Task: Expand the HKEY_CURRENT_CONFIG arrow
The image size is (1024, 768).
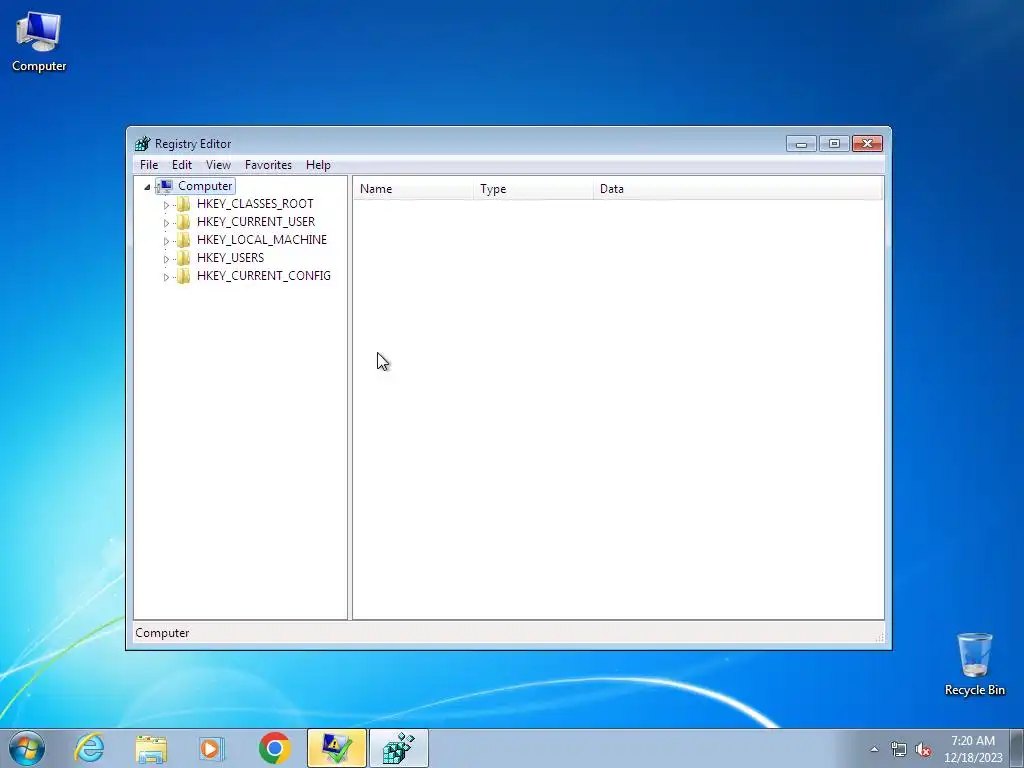Action: 166,277
